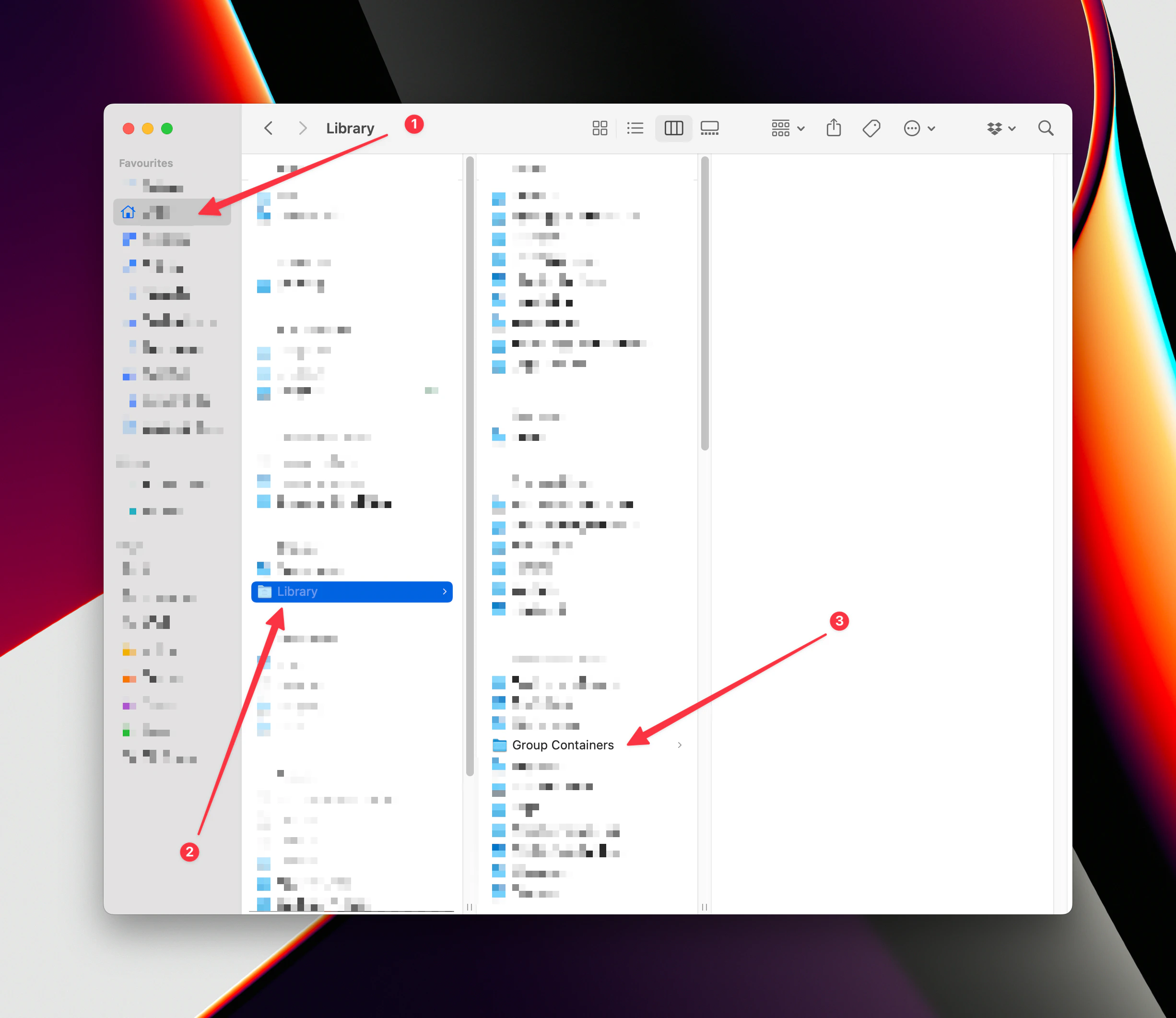The image size is (1176, 1018).
Task: Keep column view active by clicking its icon
Action: [673, 128]
